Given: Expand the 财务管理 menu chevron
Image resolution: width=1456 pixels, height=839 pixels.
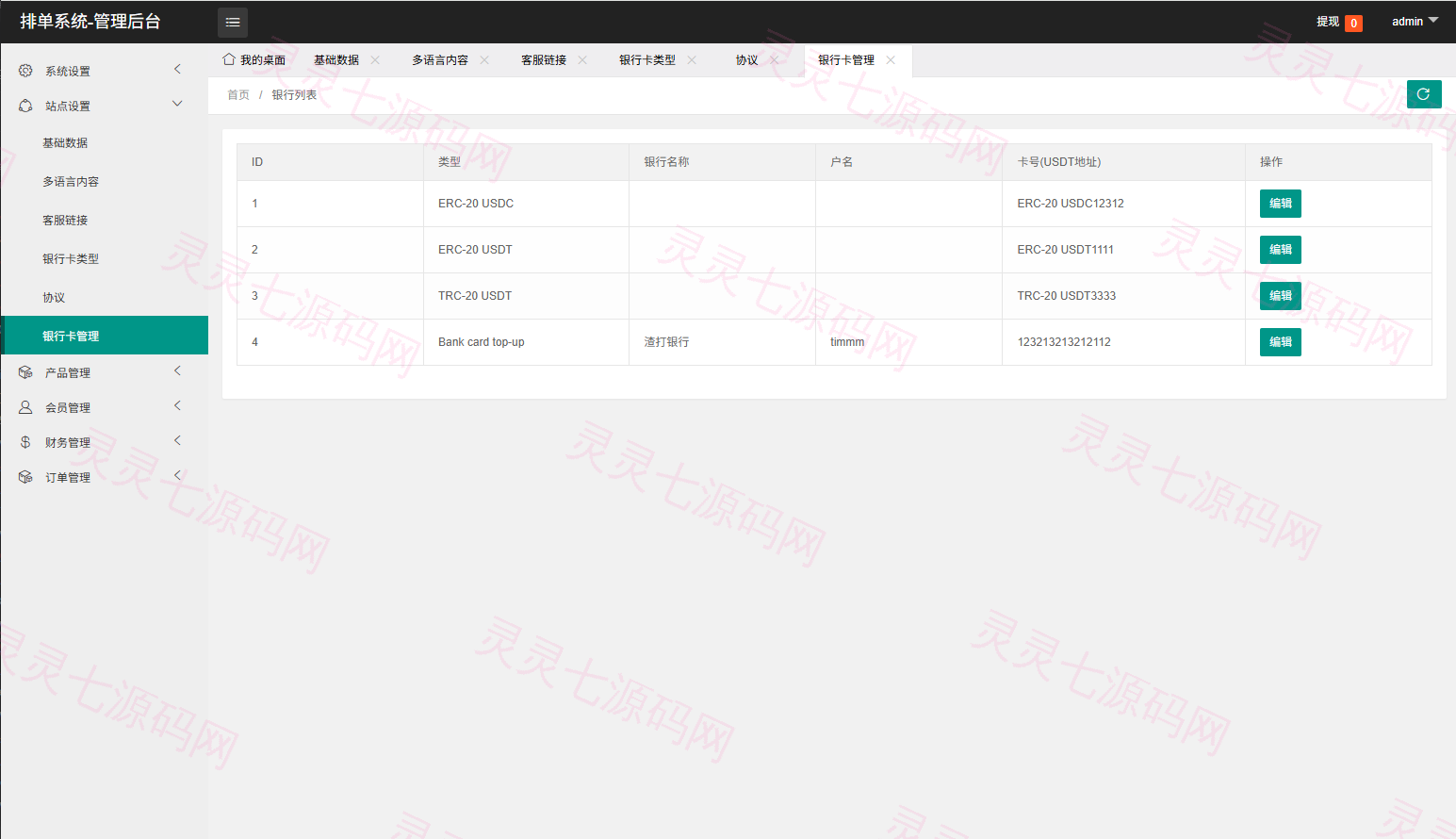Looking at the screenshot, I should click(177, 440).
